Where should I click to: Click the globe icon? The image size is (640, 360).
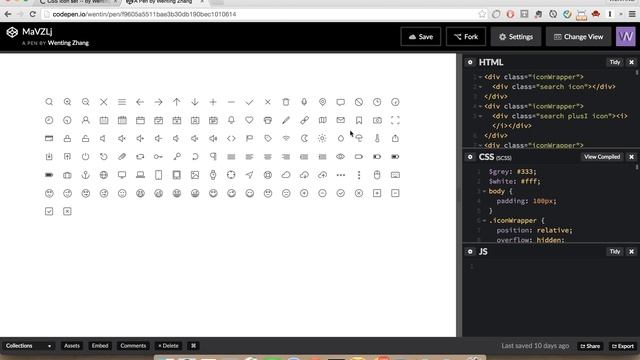[104, 175]
